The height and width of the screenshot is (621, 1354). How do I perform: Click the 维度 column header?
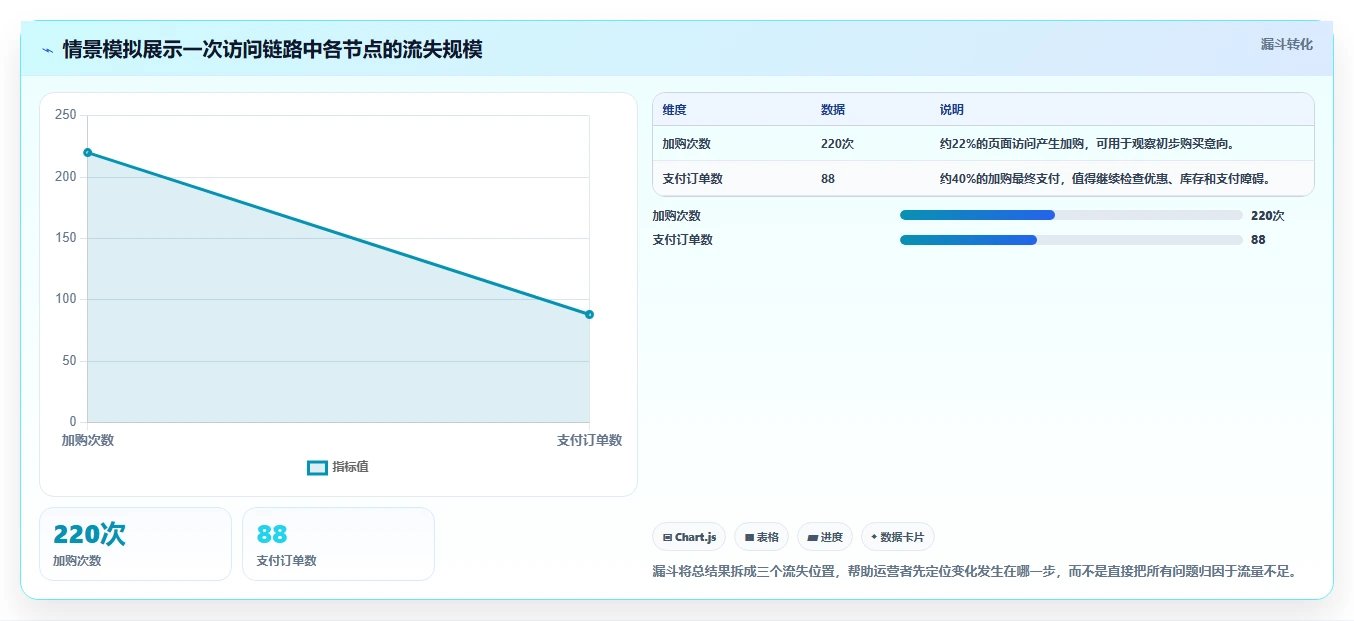click(x=674, y=110)
